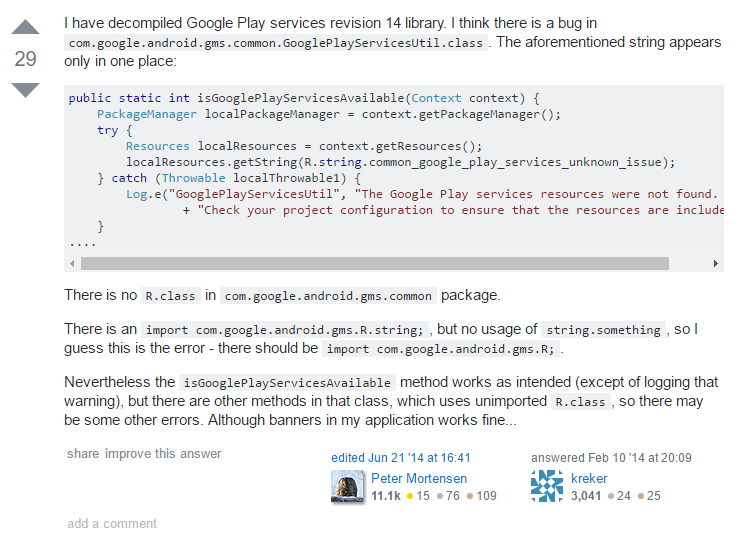Click the Resources localResources code line
Viewport: 738px width, 536px height.
click(x=304, y=146)
